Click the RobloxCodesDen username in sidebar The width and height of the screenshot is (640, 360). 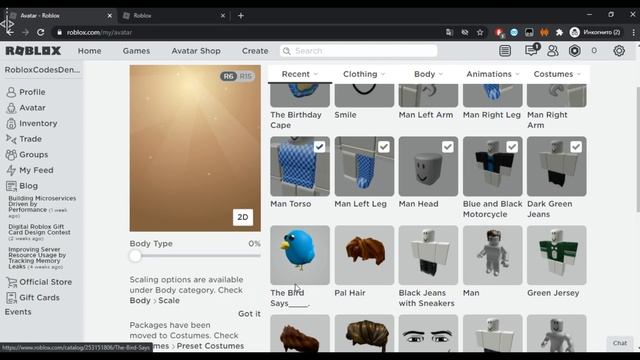coord(42,70)
